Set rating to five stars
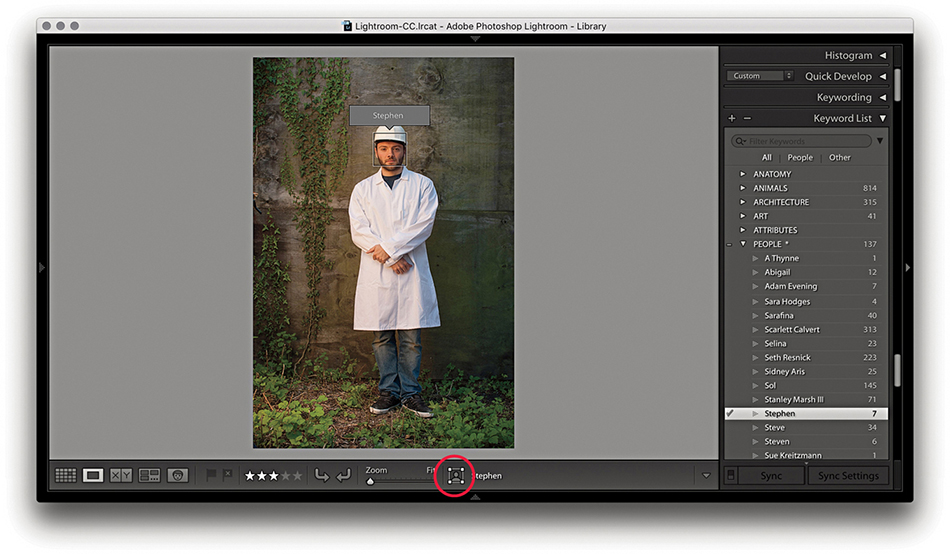The width and height of the screenshot is (950, 554). (x=297, y=476)
